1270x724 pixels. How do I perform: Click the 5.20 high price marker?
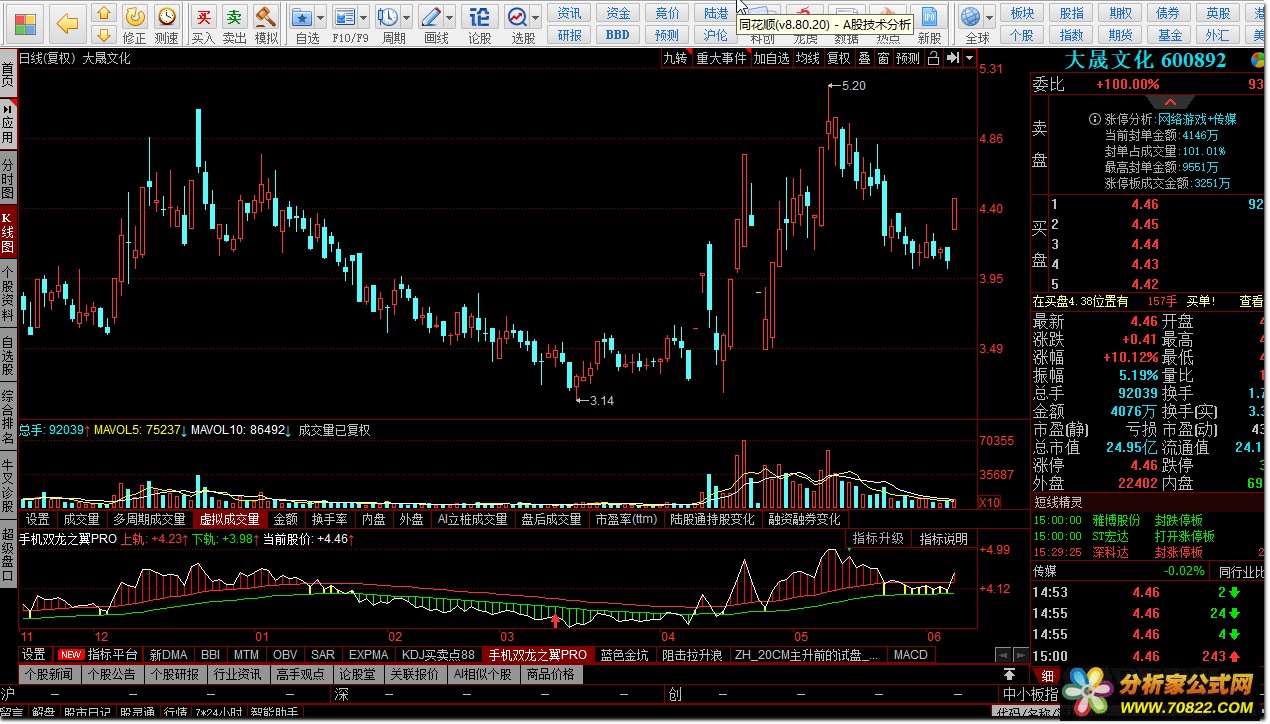tap(853, 86)
